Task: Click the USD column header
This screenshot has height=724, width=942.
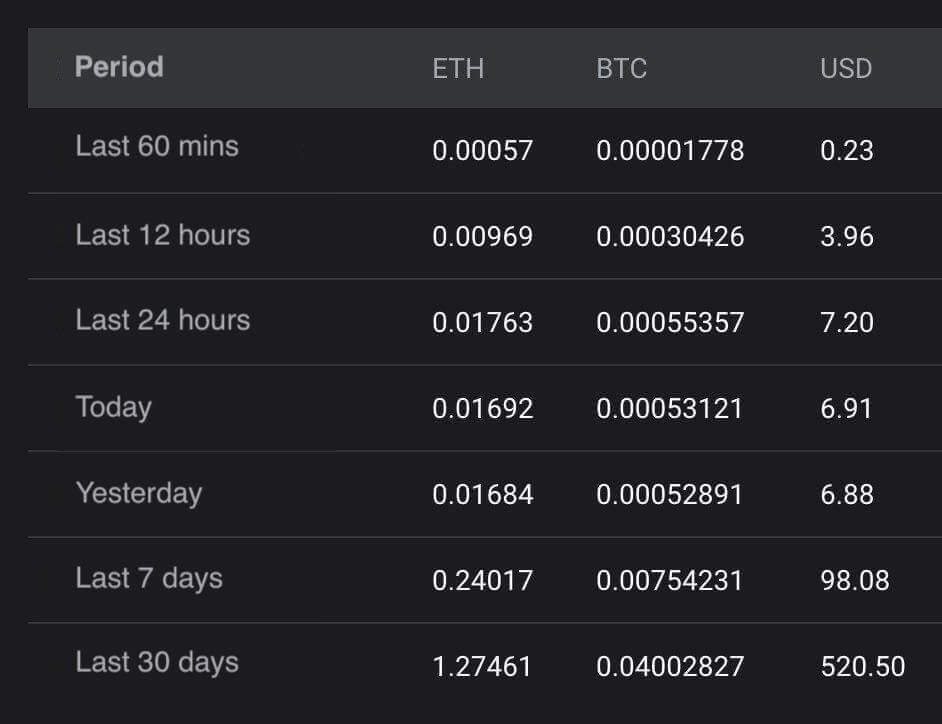Action: (x=846, y=69)
